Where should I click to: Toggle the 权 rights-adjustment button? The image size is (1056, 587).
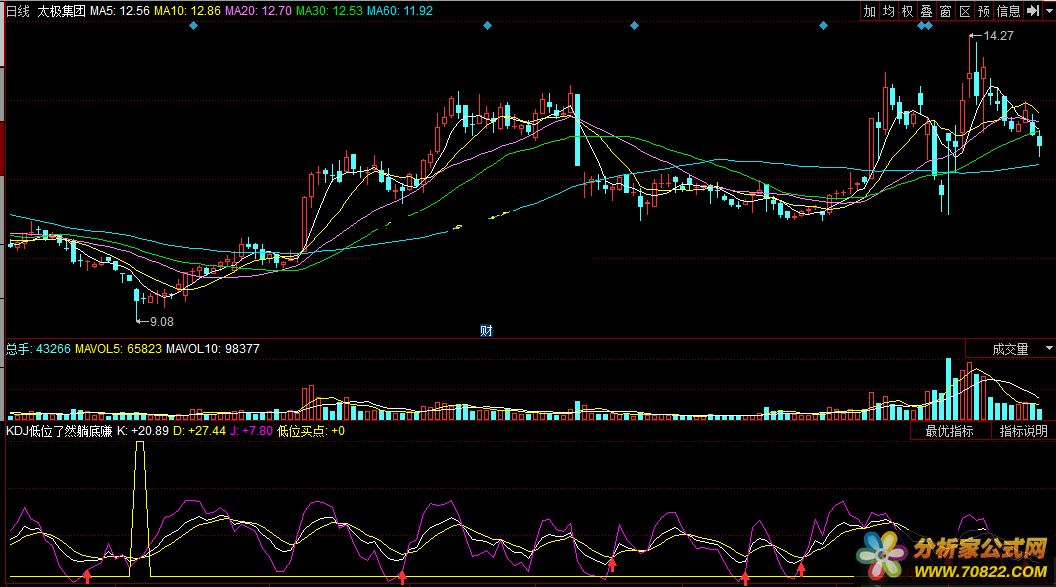[907, 11]
